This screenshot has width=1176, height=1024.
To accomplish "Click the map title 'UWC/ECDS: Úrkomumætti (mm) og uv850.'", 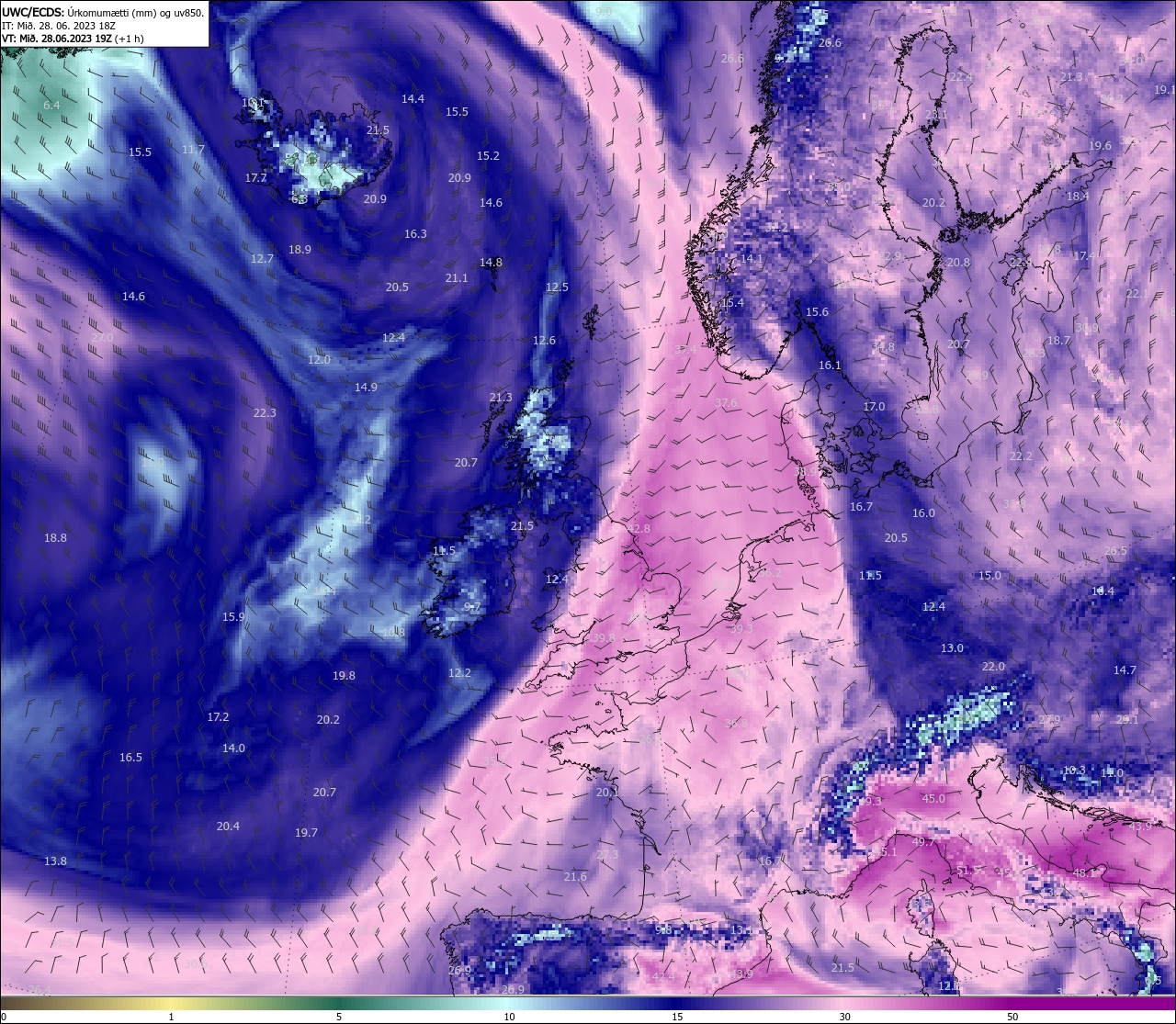I will 103,12.
